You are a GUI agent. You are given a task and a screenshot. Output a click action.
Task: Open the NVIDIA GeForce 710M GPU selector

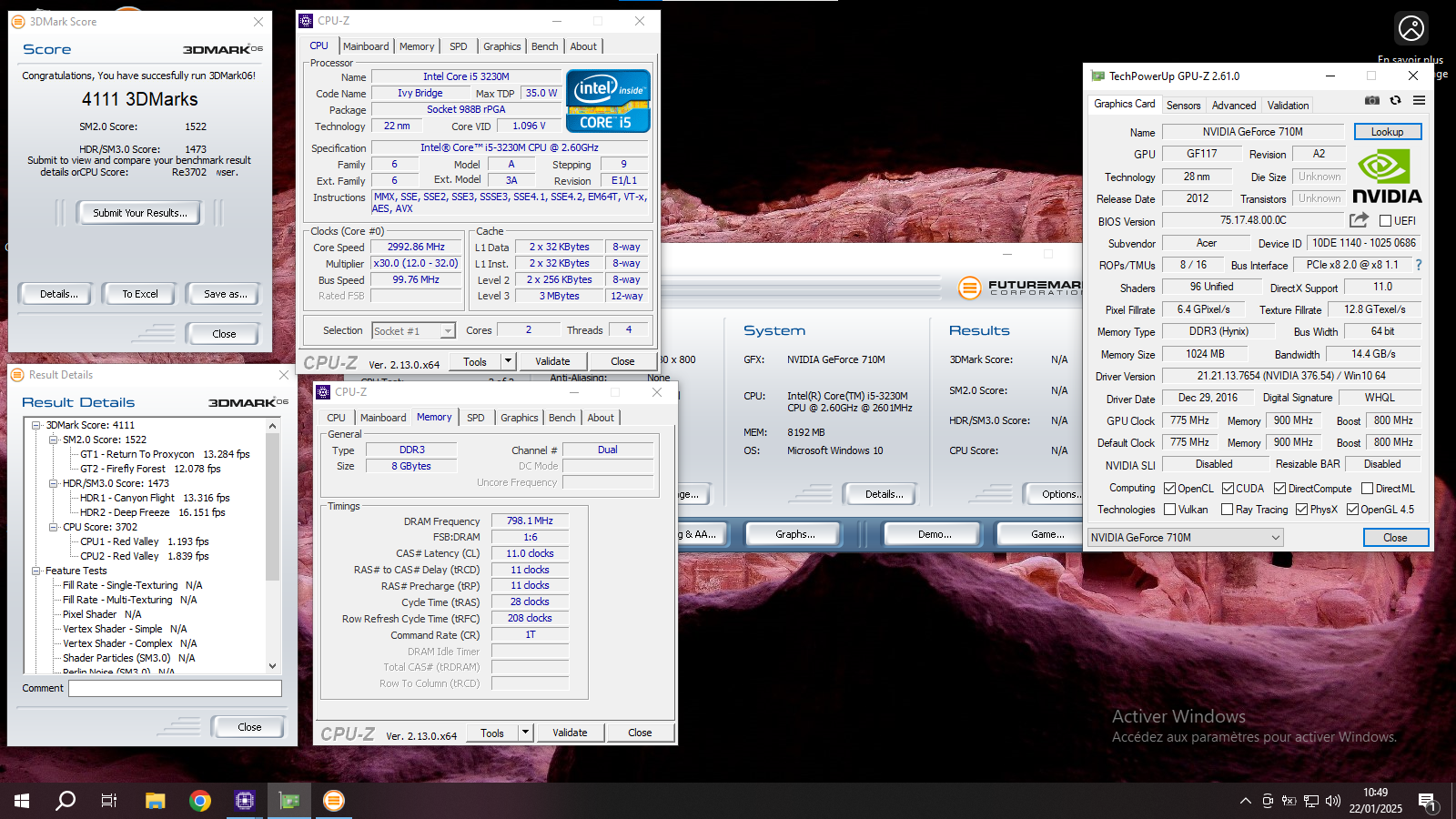pos(1186,538)
